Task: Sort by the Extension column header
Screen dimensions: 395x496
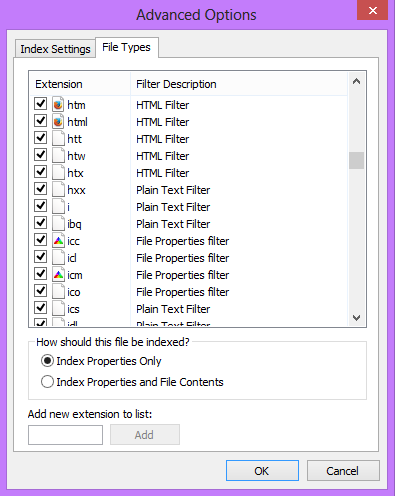Action: pos(80,84)
